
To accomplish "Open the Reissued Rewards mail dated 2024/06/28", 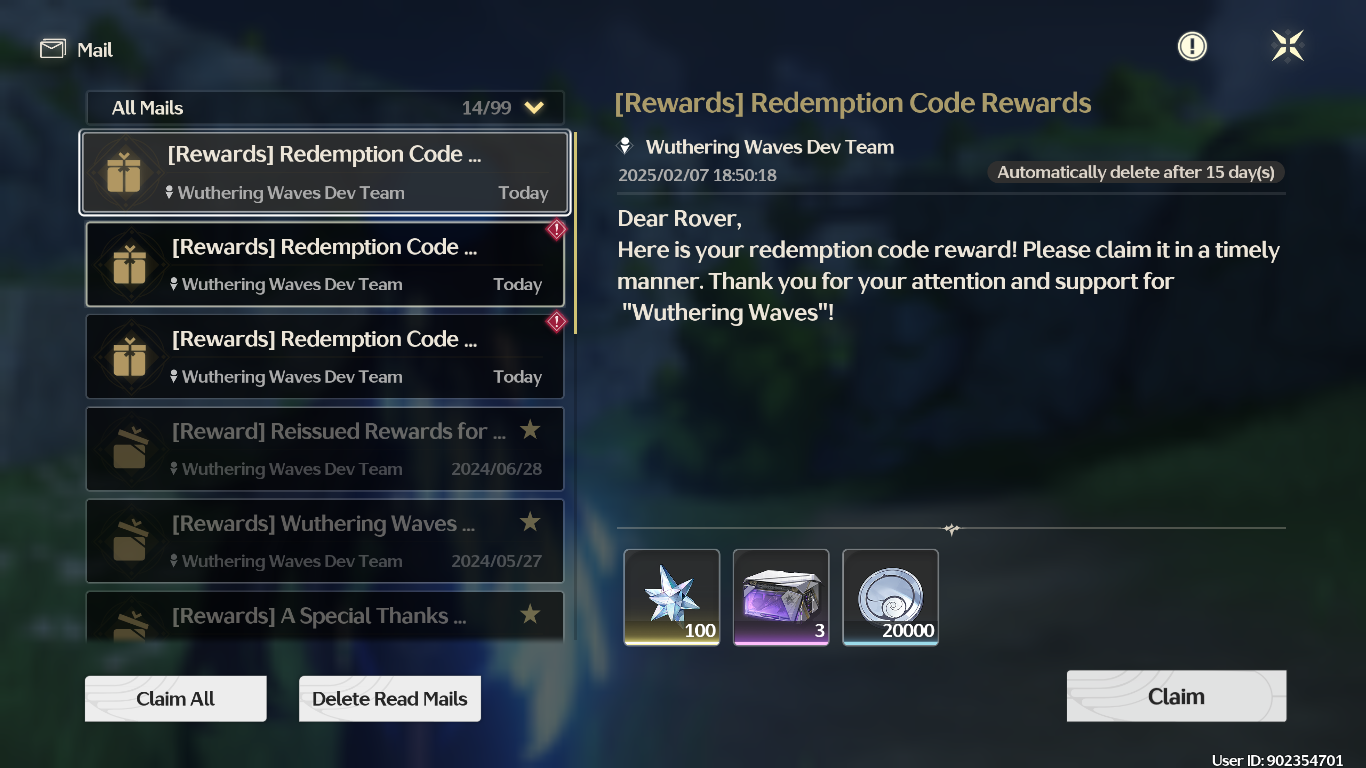I will [x=325, y=449].
